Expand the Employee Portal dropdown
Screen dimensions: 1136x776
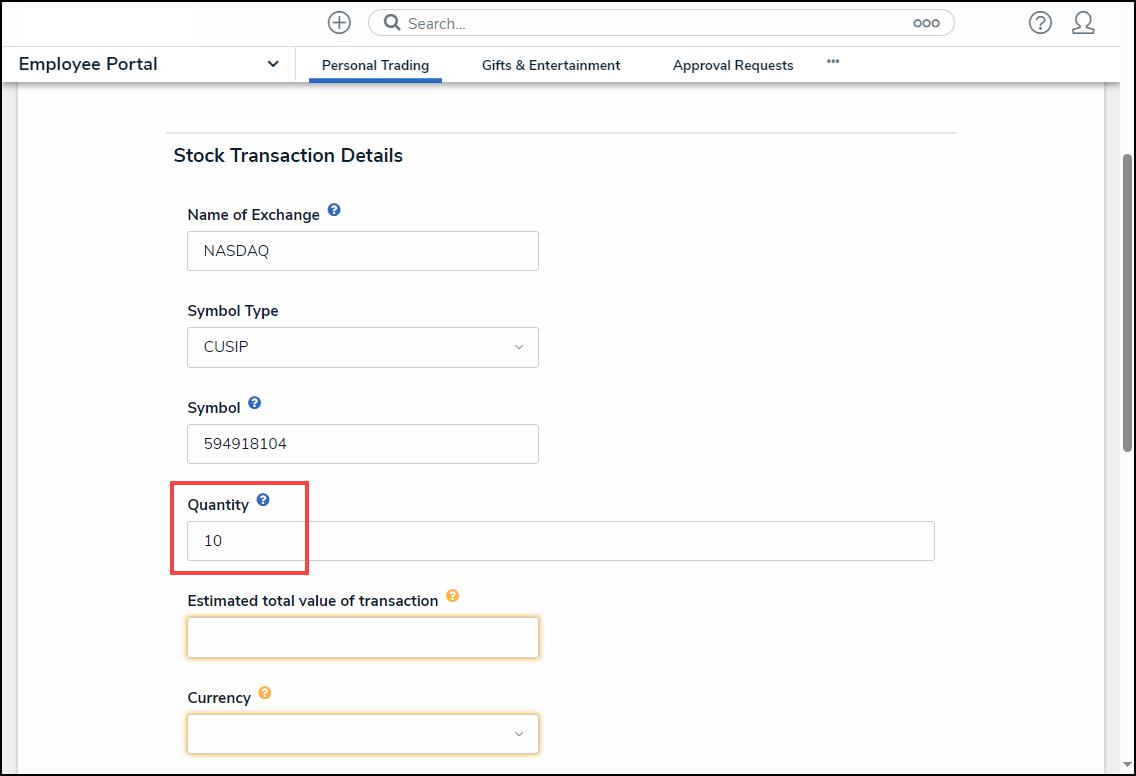click(273, 64)
